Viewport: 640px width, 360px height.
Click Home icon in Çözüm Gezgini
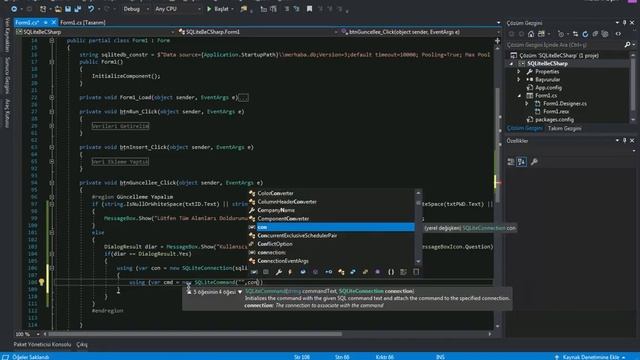point(531,34)
